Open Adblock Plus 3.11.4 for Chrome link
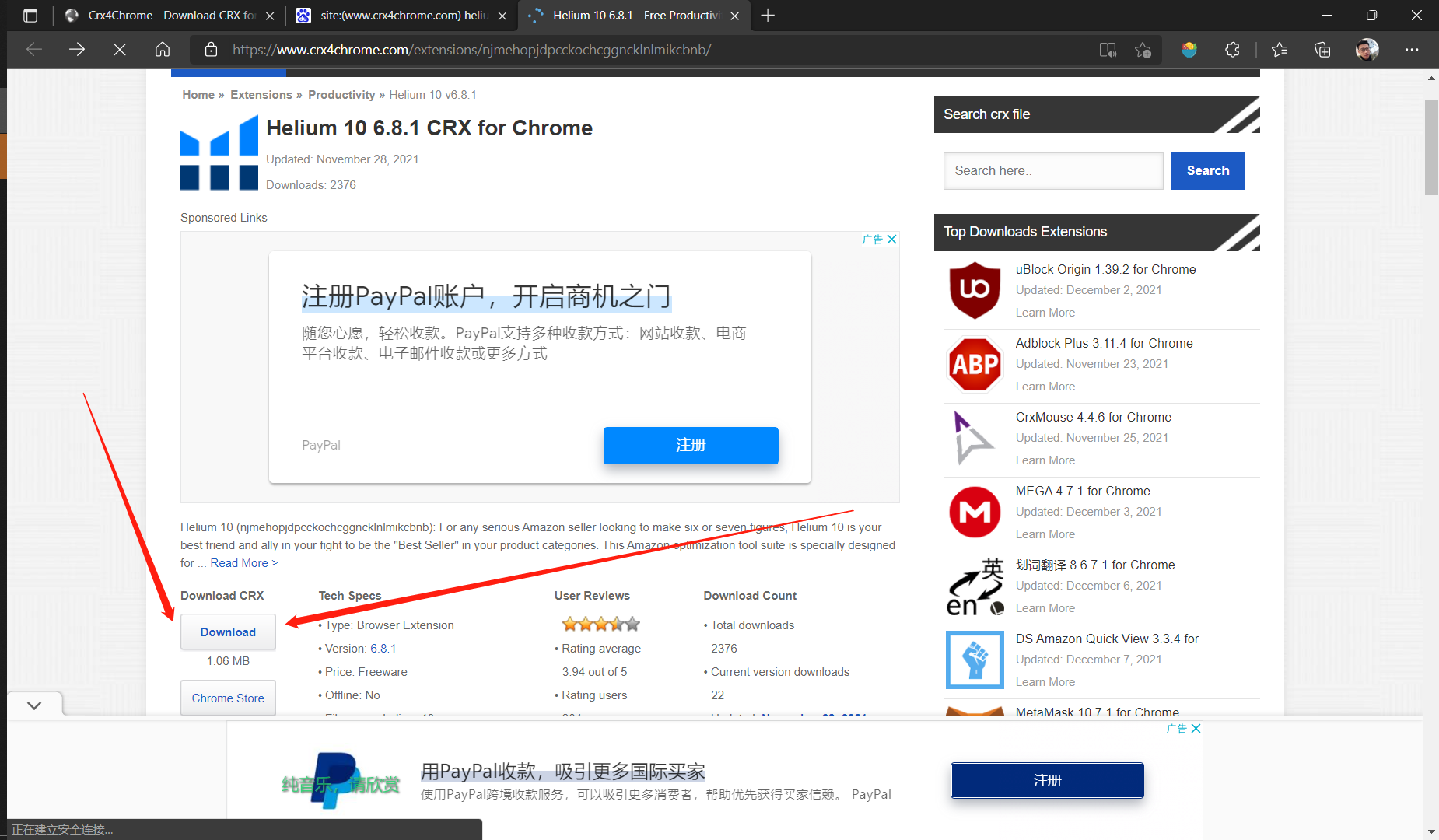 coord(1104,343)
